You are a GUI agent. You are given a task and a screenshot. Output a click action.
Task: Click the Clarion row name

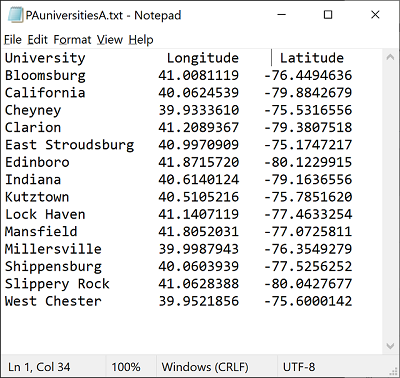33,127
